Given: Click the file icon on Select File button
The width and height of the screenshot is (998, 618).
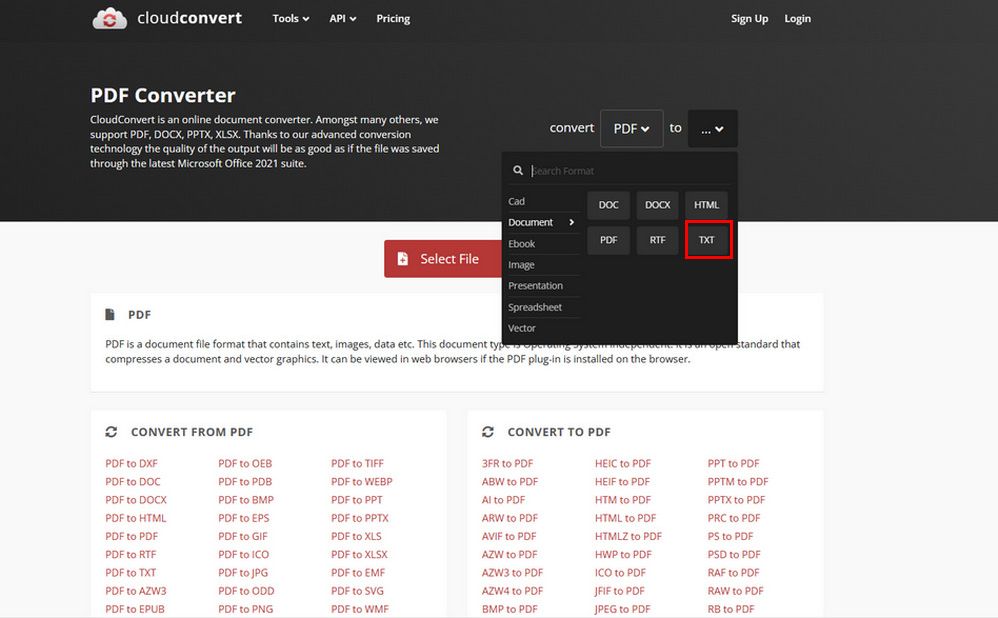Looking at the screenshot, I should tap(402, 258).
